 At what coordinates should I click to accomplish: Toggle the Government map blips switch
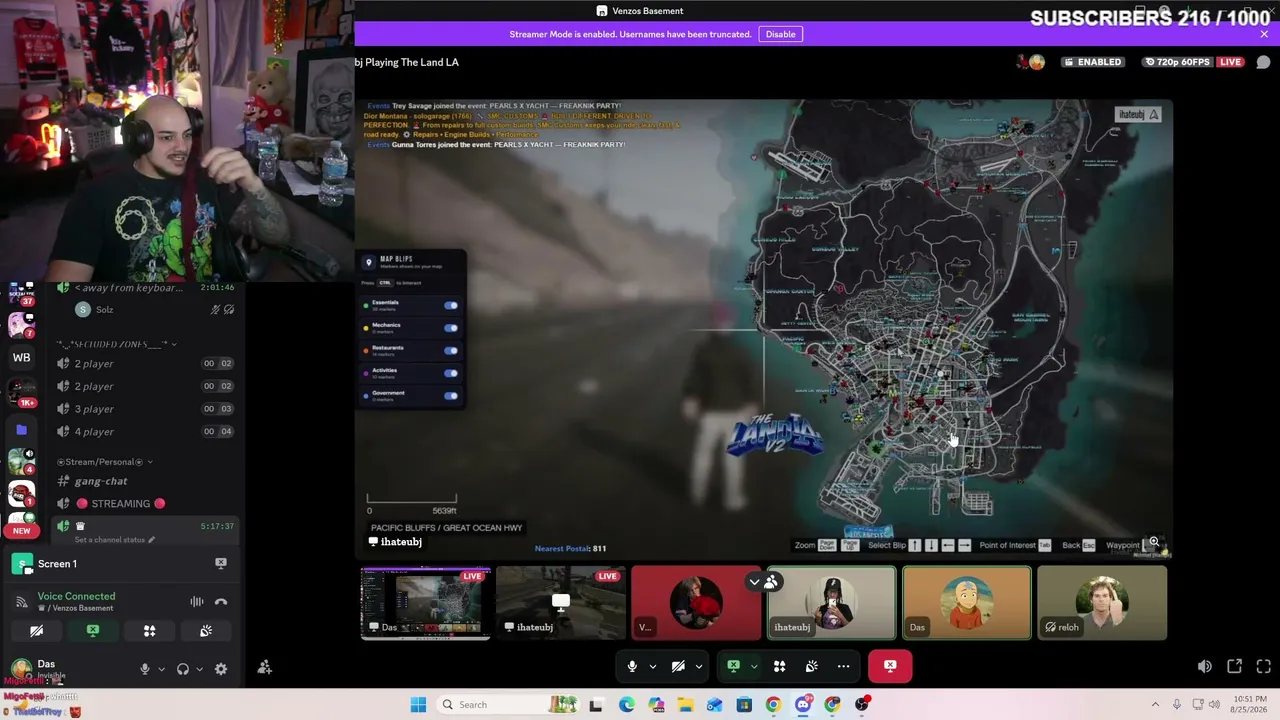tap(451, 396)
